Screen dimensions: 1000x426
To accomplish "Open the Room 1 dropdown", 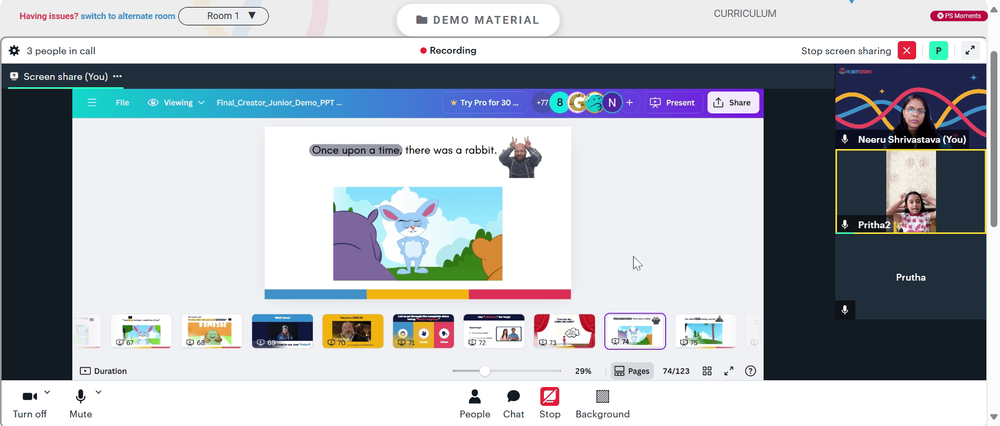I will pyautogui.click(x=223, y=16).
